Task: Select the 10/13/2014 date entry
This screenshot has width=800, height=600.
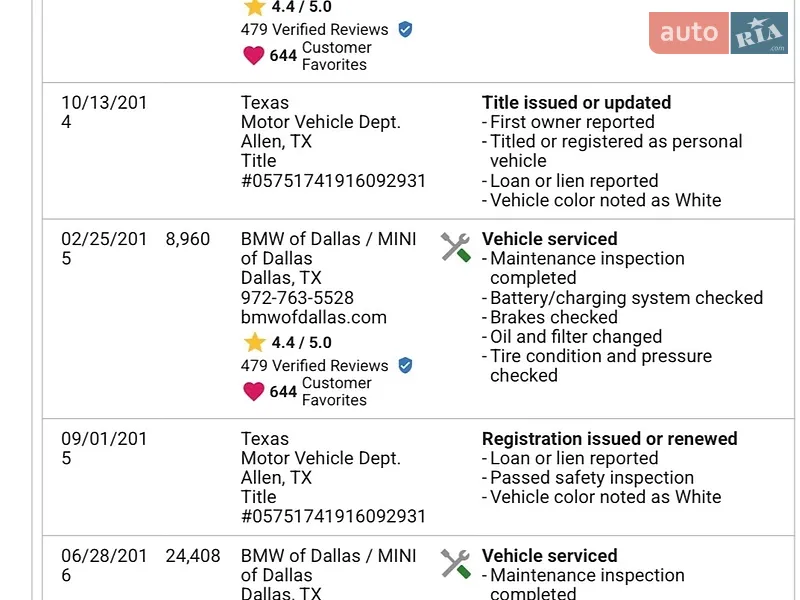Action: click(104, 112)
